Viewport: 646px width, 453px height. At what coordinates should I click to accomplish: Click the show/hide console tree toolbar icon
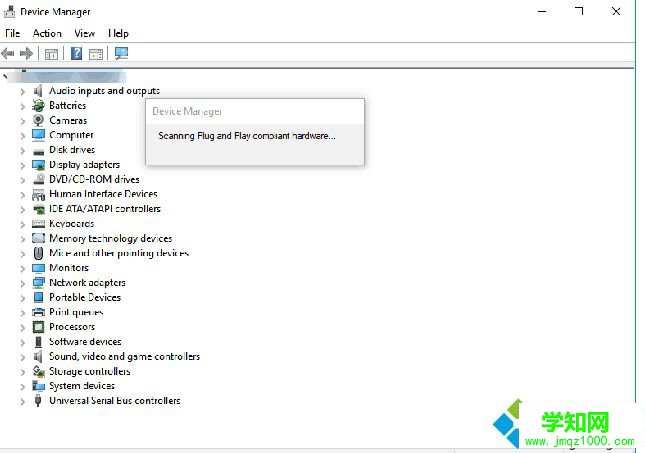[51, 54]
